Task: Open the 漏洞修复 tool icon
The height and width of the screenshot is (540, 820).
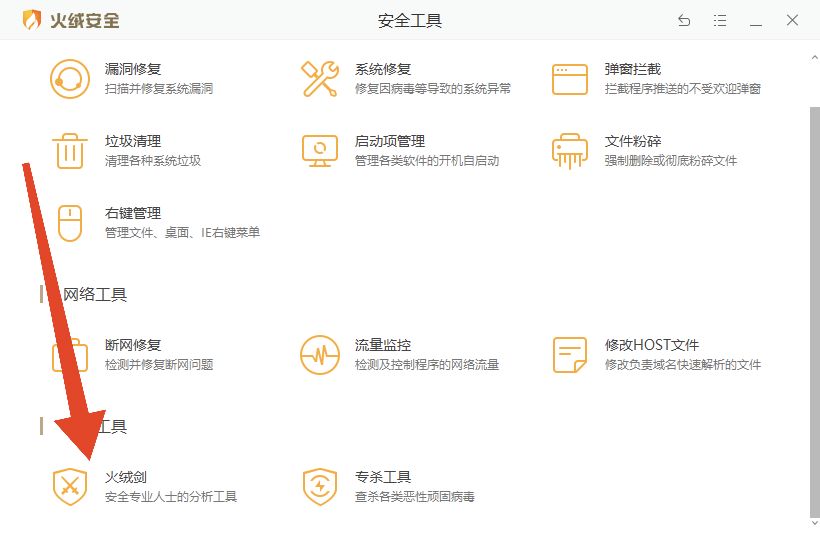Action: pos(70,79)
